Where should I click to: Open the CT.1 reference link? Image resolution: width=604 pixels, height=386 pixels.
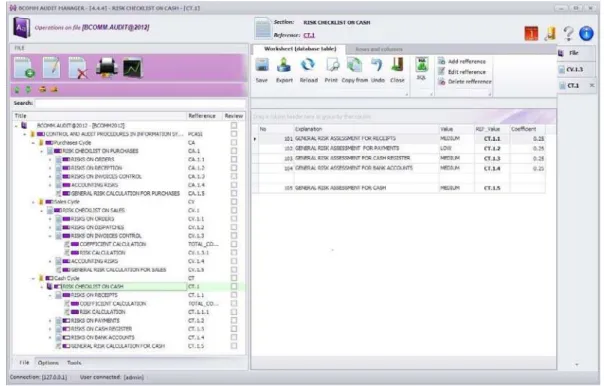pyautogui.click(x=309, y=35)
